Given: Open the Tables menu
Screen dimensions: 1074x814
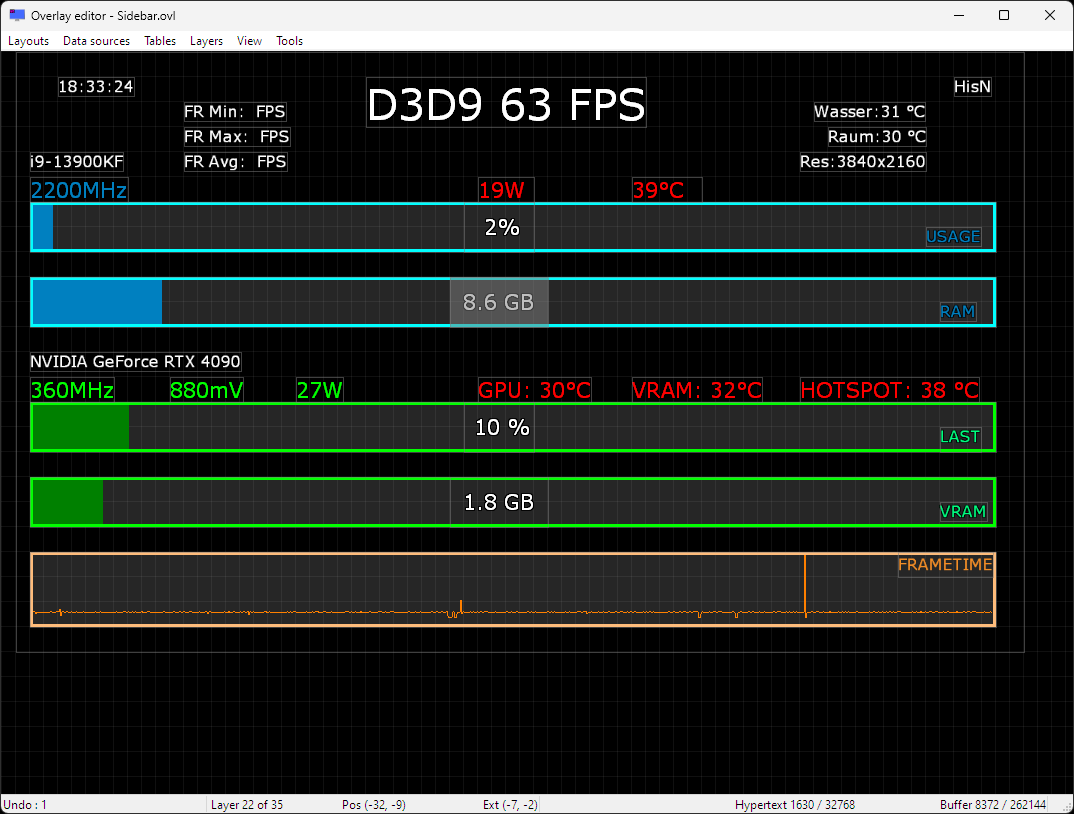Looking at the screenshot, I should pos(160,41).
